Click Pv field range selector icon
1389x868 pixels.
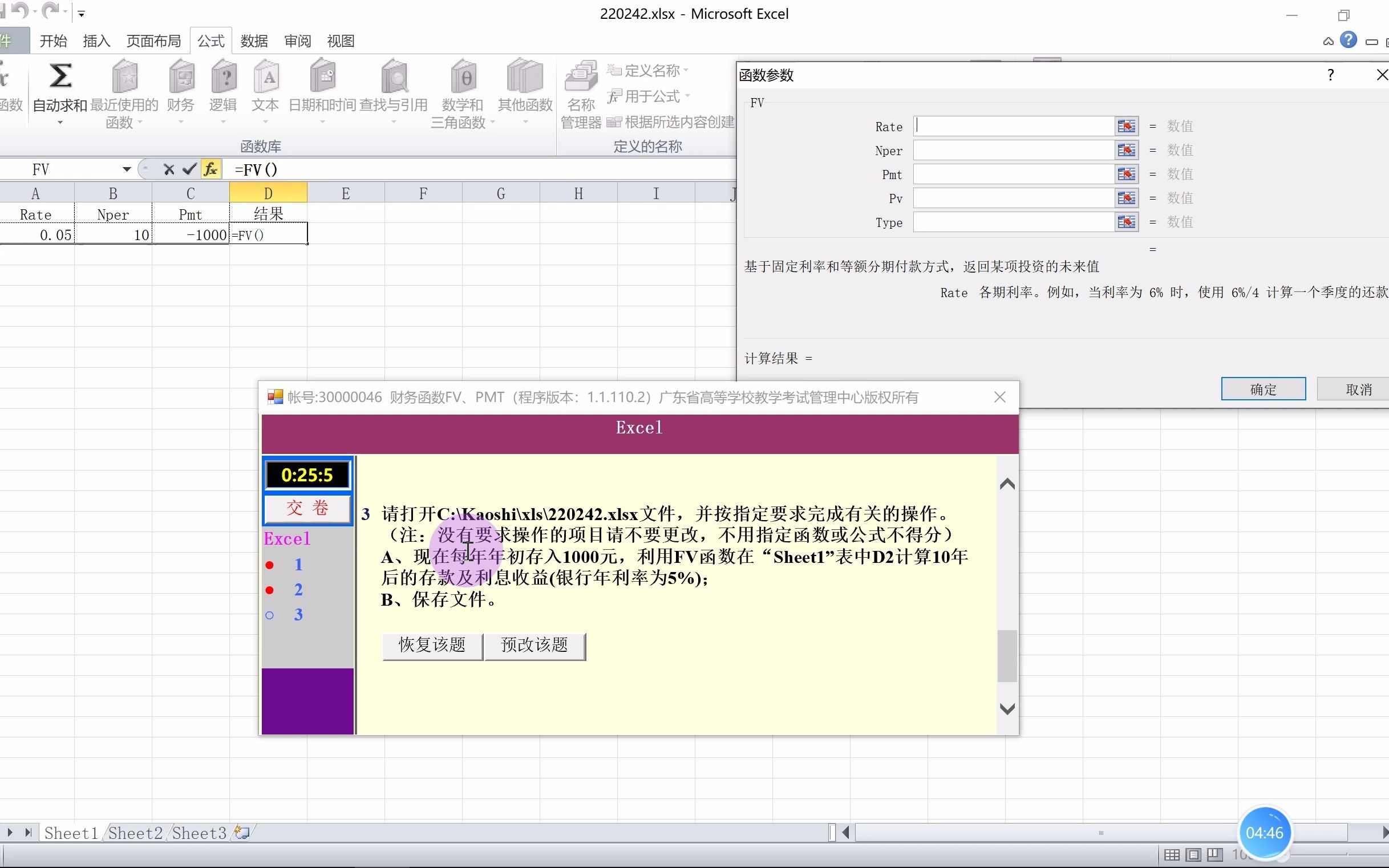tap(1127, 198)
